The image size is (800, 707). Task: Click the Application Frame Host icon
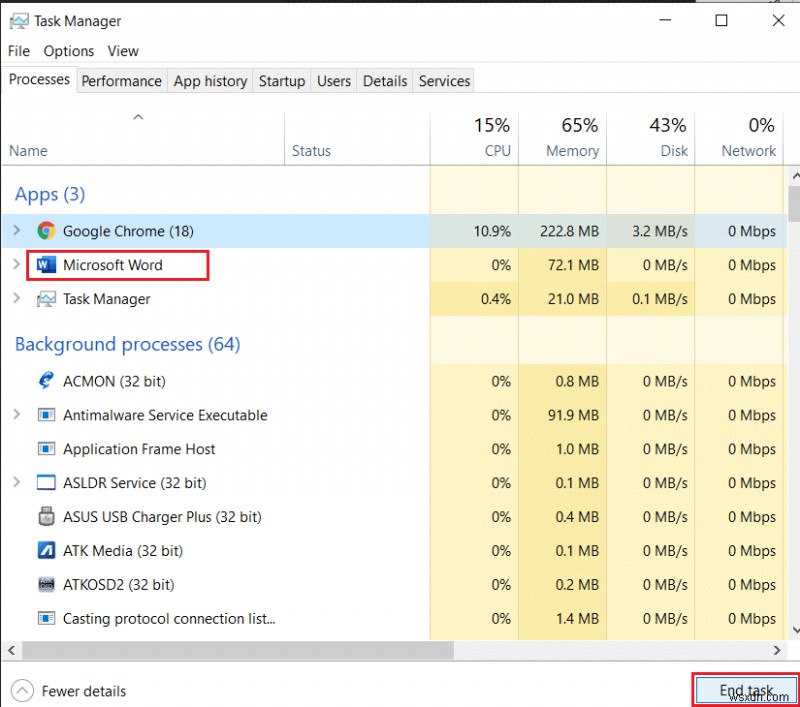click(x=46, y=449)
